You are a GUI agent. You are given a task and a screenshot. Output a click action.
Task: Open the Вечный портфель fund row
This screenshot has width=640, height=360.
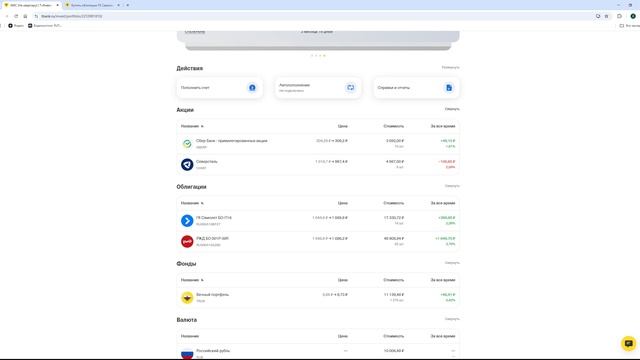coord(318,298)
